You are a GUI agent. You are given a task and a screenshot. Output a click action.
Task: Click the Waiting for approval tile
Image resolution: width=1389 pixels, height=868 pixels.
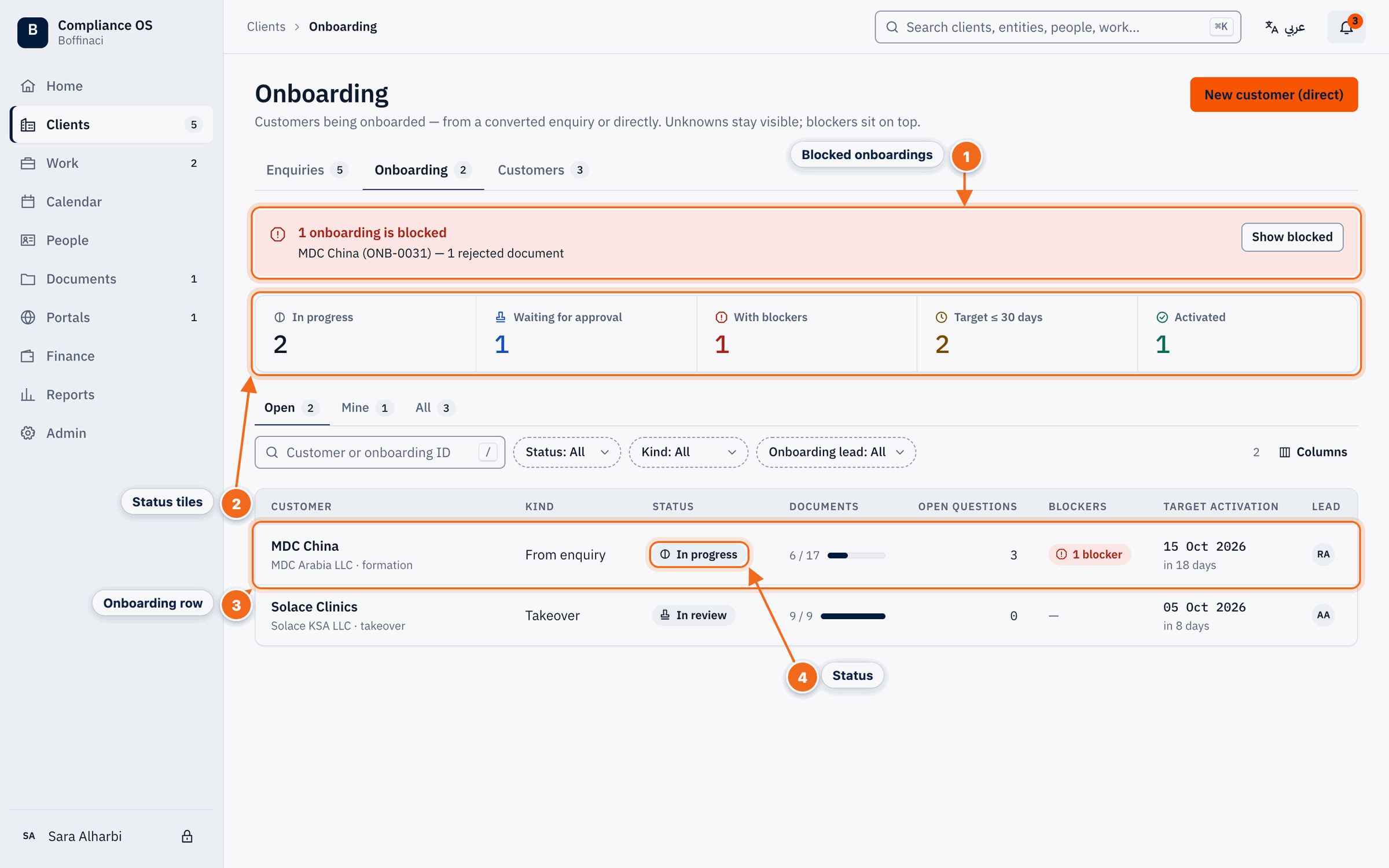click(x=586, y=334)
